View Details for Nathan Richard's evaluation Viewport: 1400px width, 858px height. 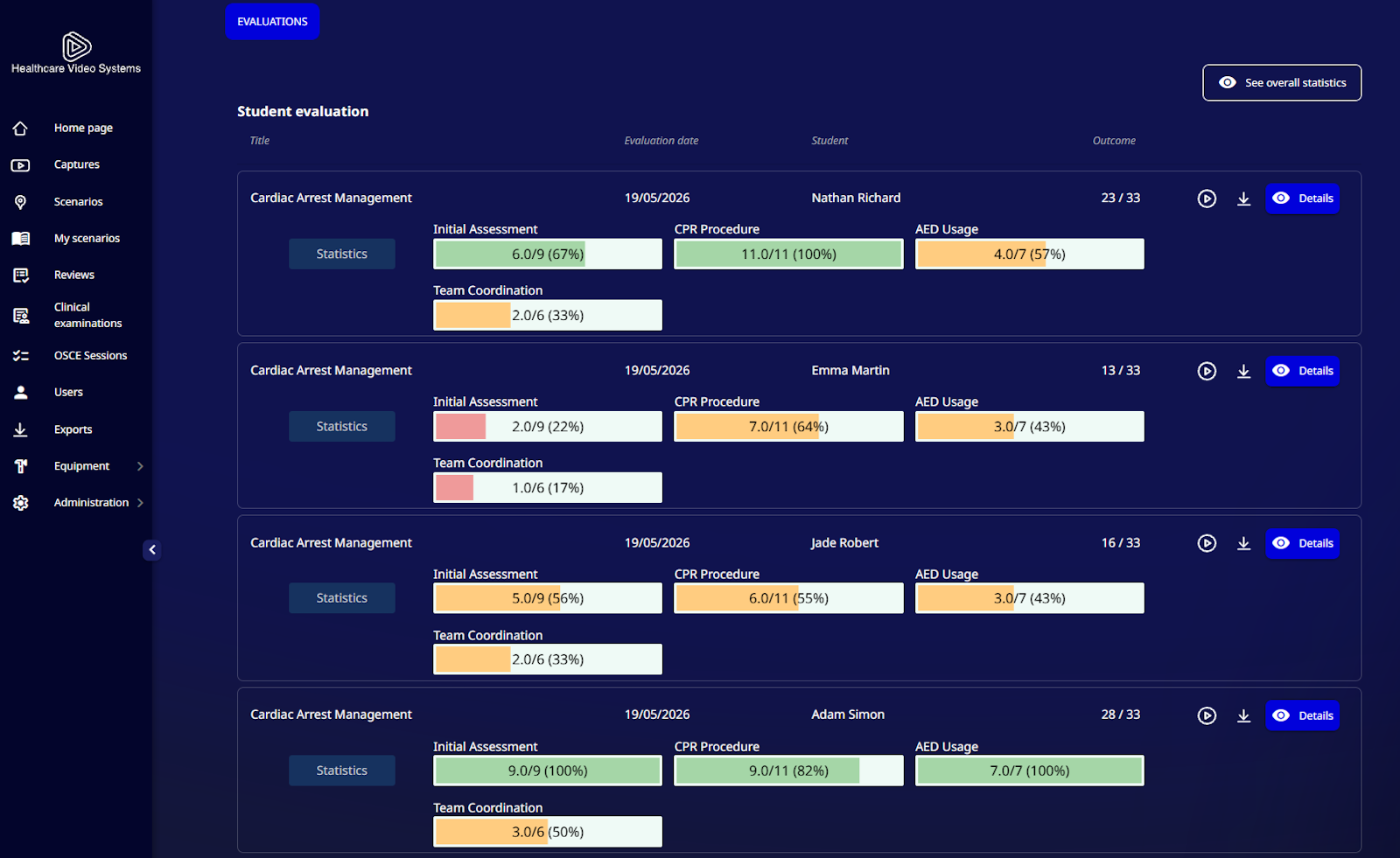pos(1302,199)
